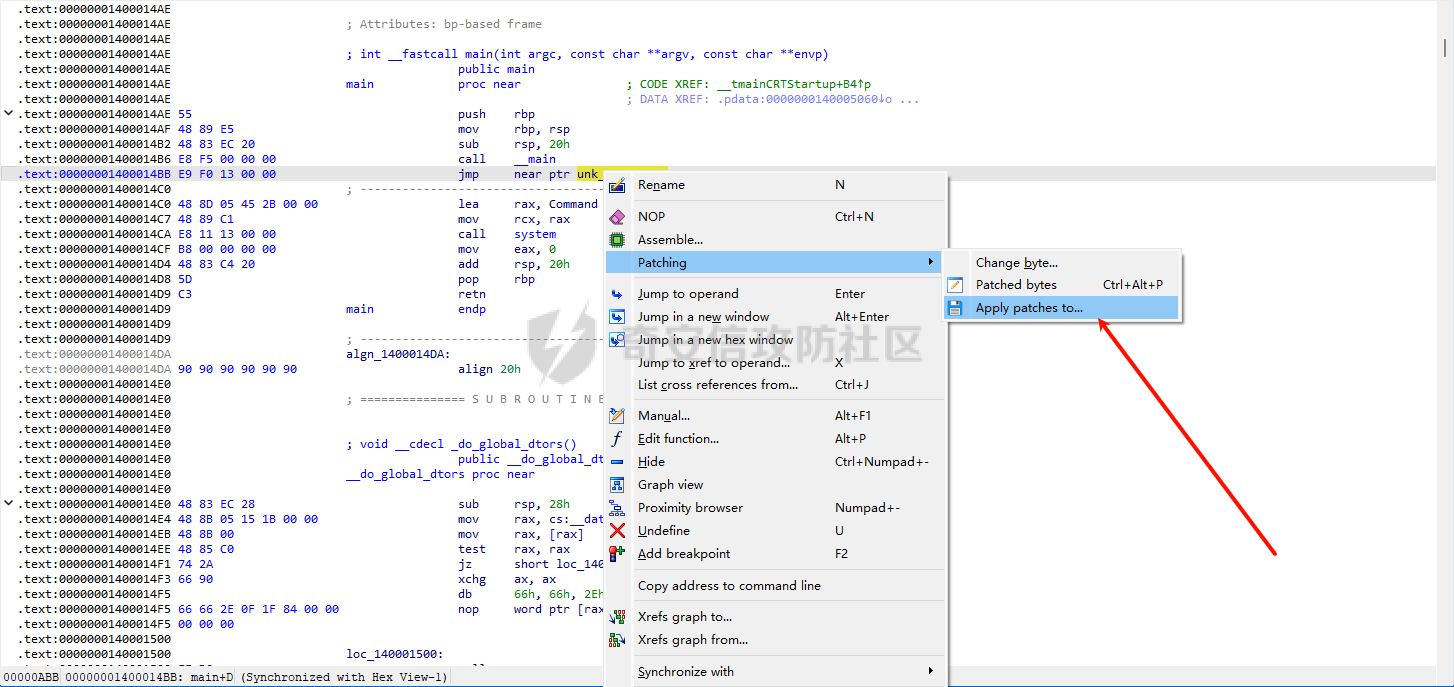Image resolution: width=1454 pixels, height=687 pixels.
Task: Choose Jump to operand menu entry
Action: [688, 294]
